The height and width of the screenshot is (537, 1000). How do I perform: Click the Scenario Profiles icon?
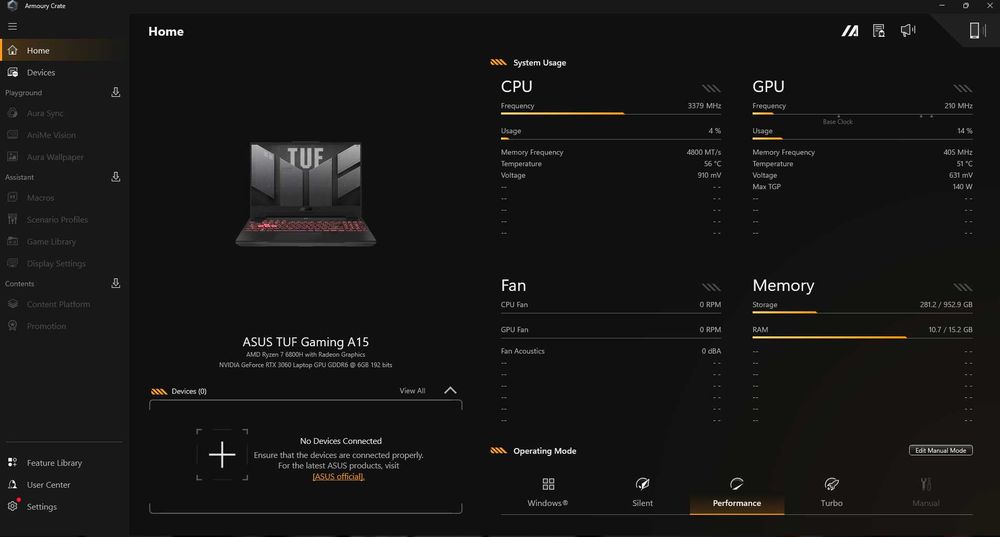[x=12, y=219]
